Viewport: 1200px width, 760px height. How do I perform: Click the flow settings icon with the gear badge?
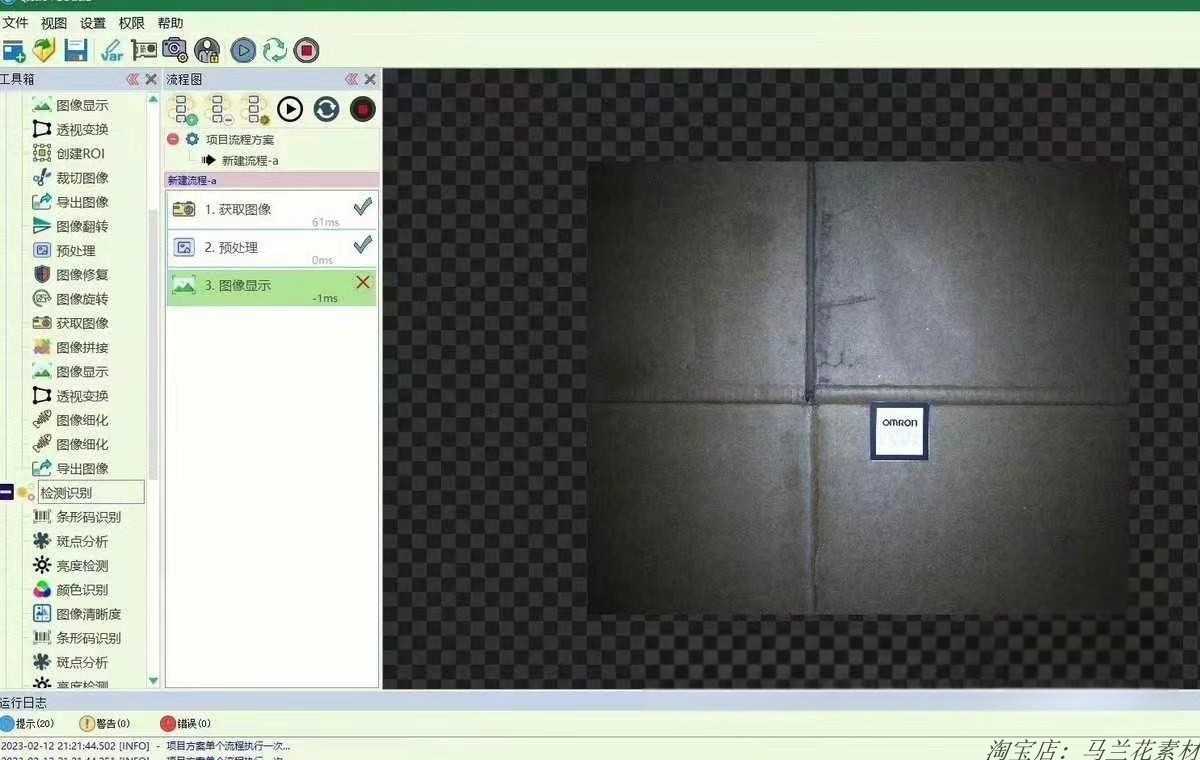click(x=255, y=109)
